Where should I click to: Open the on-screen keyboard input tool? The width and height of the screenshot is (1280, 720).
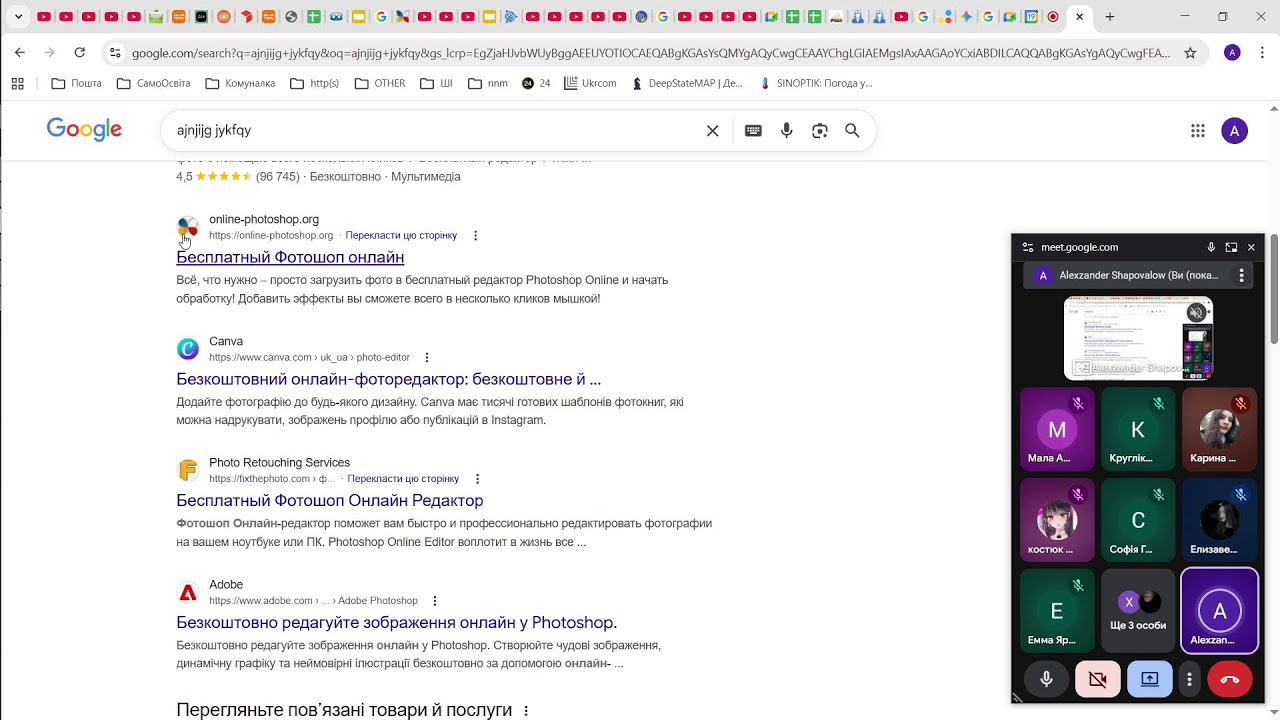click(753, 131)
